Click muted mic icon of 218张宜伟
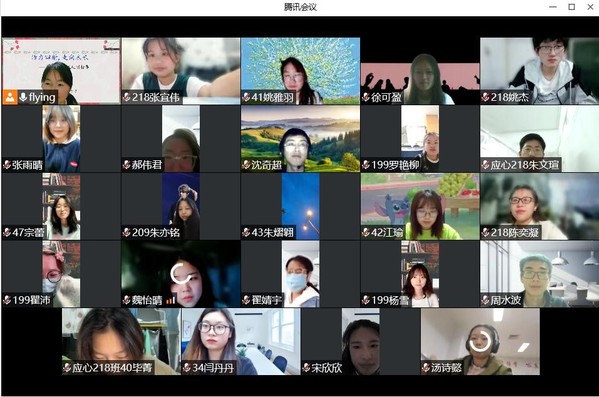This screenshot has height=397, width=599. pyautogui.click(x=126, y=97)
